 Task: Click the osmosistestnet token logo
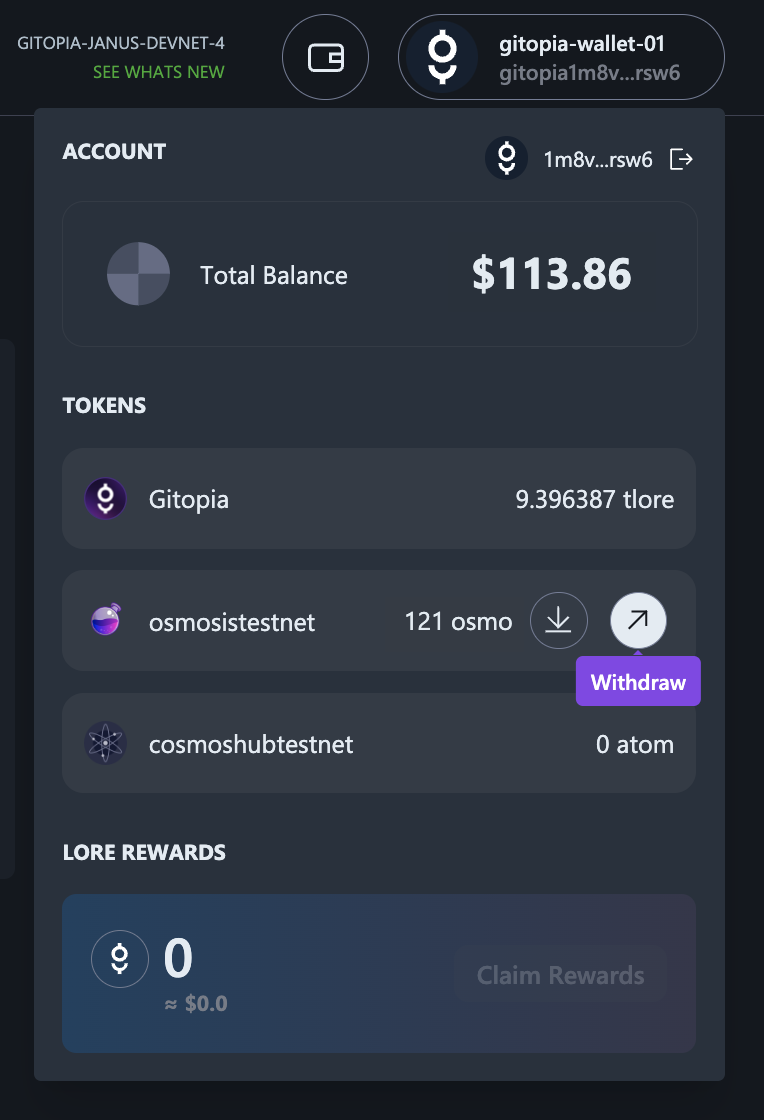point(105,622)
